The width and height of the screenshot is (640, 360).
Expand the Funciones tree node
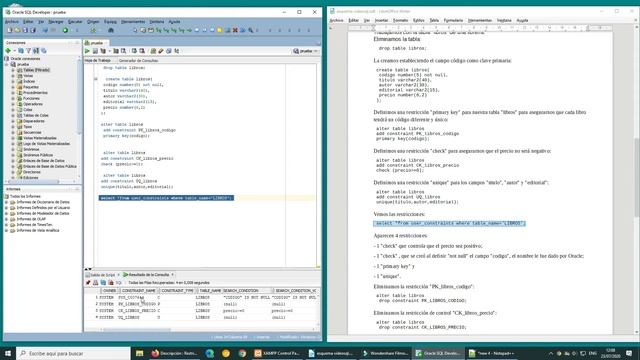(13, 98)
